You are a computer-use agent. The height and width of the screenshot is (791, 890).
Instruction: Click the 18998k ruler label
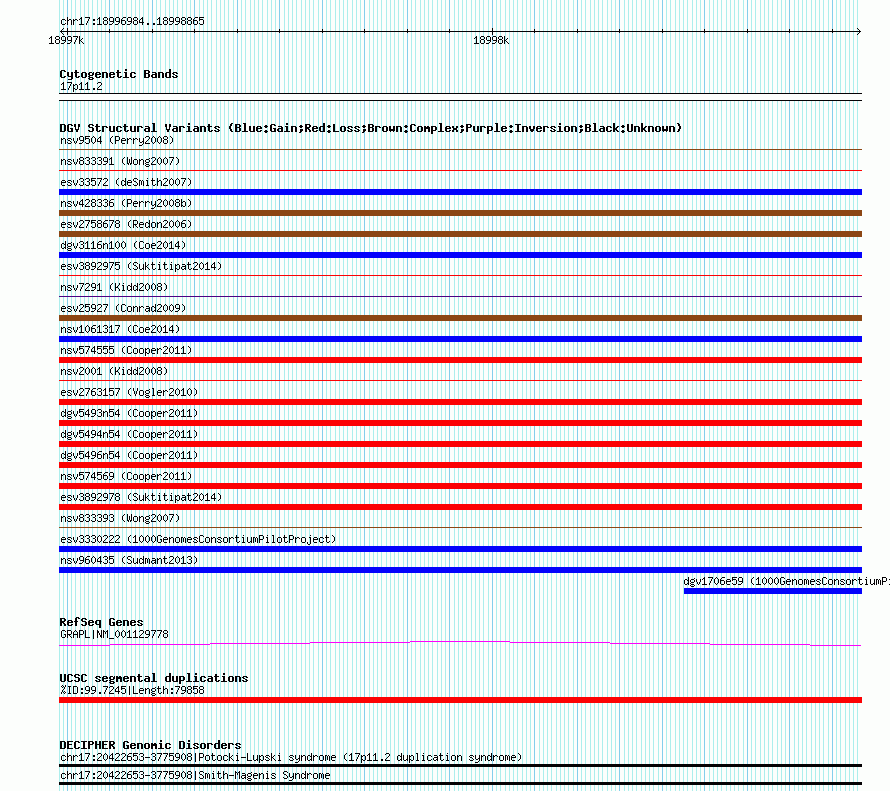coord(491,40)
